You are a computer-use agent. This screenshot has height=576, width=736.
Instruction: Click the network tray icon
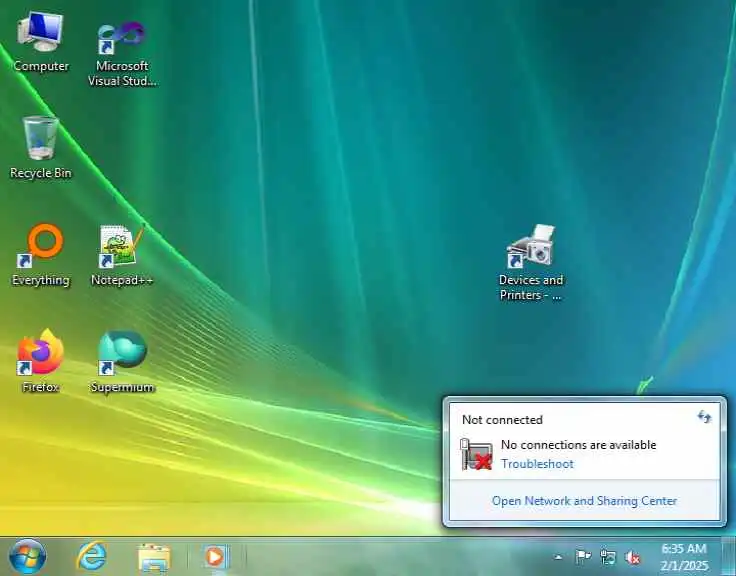pyautogui.click(x=608, y=557)
